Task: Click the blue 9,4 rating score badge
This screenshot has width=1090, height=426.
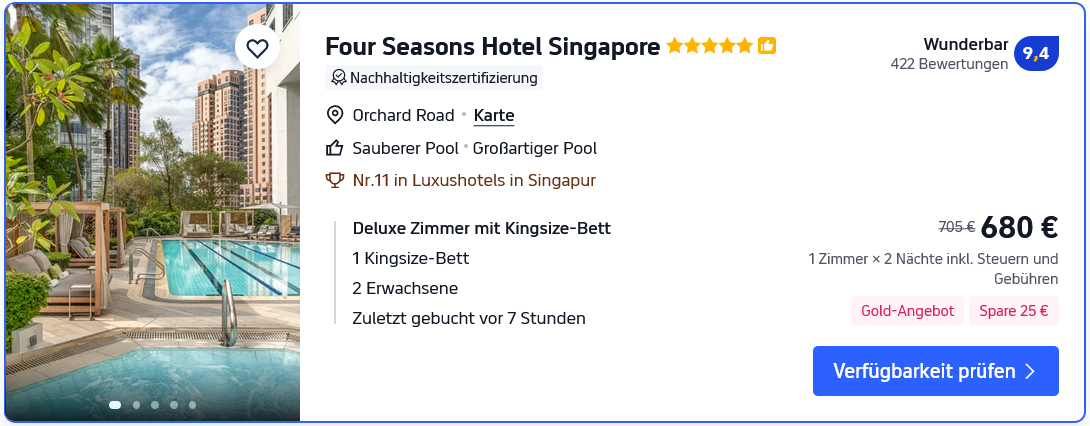Action: [1036, 54]
